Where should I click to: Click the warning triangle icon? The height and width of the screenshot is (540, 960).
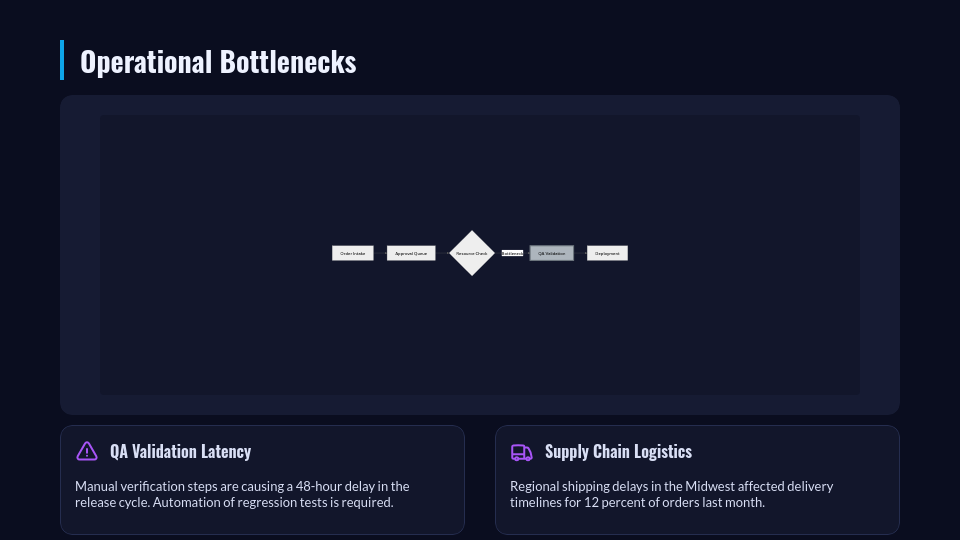[87, 452]
